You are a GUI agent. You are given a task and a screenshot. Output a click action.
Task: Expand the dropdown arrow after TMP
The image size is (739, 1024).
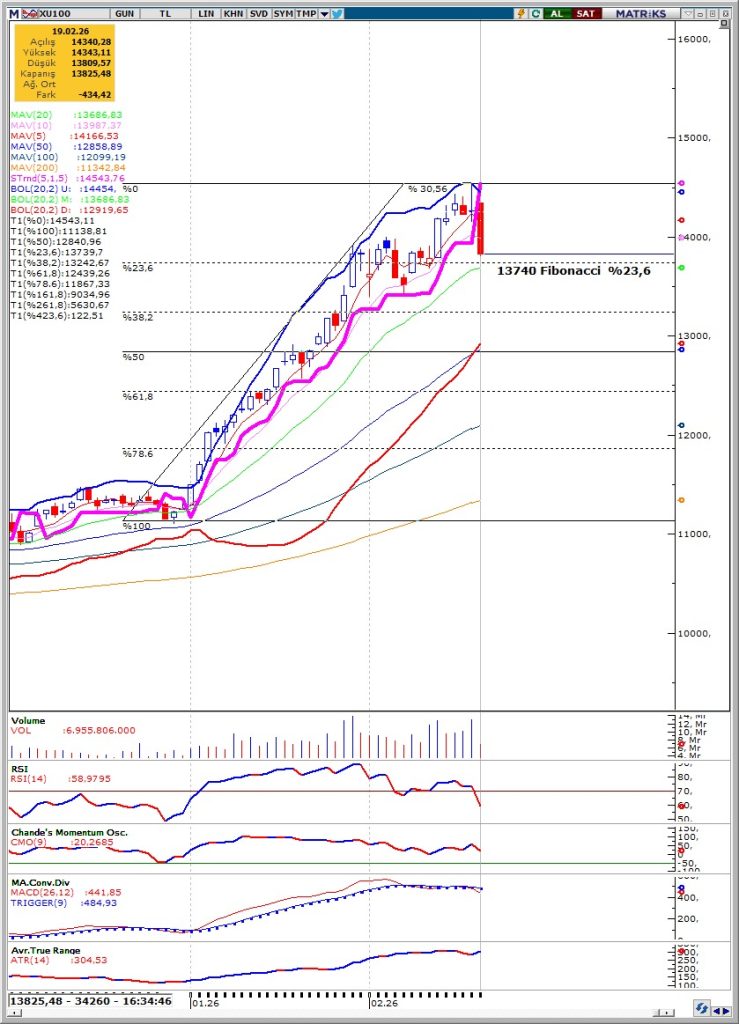tap(323, 13)
